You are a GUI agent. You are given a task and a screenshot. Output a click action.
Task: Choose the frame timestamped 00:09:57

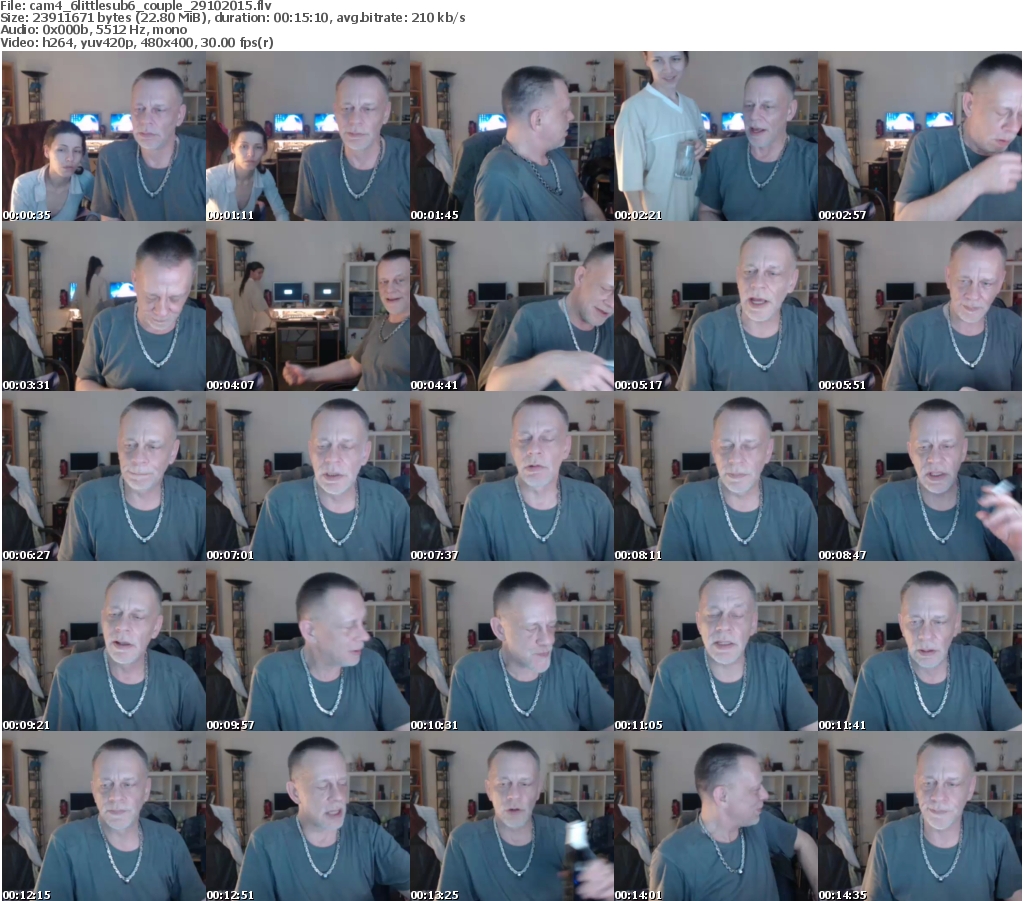308,646
